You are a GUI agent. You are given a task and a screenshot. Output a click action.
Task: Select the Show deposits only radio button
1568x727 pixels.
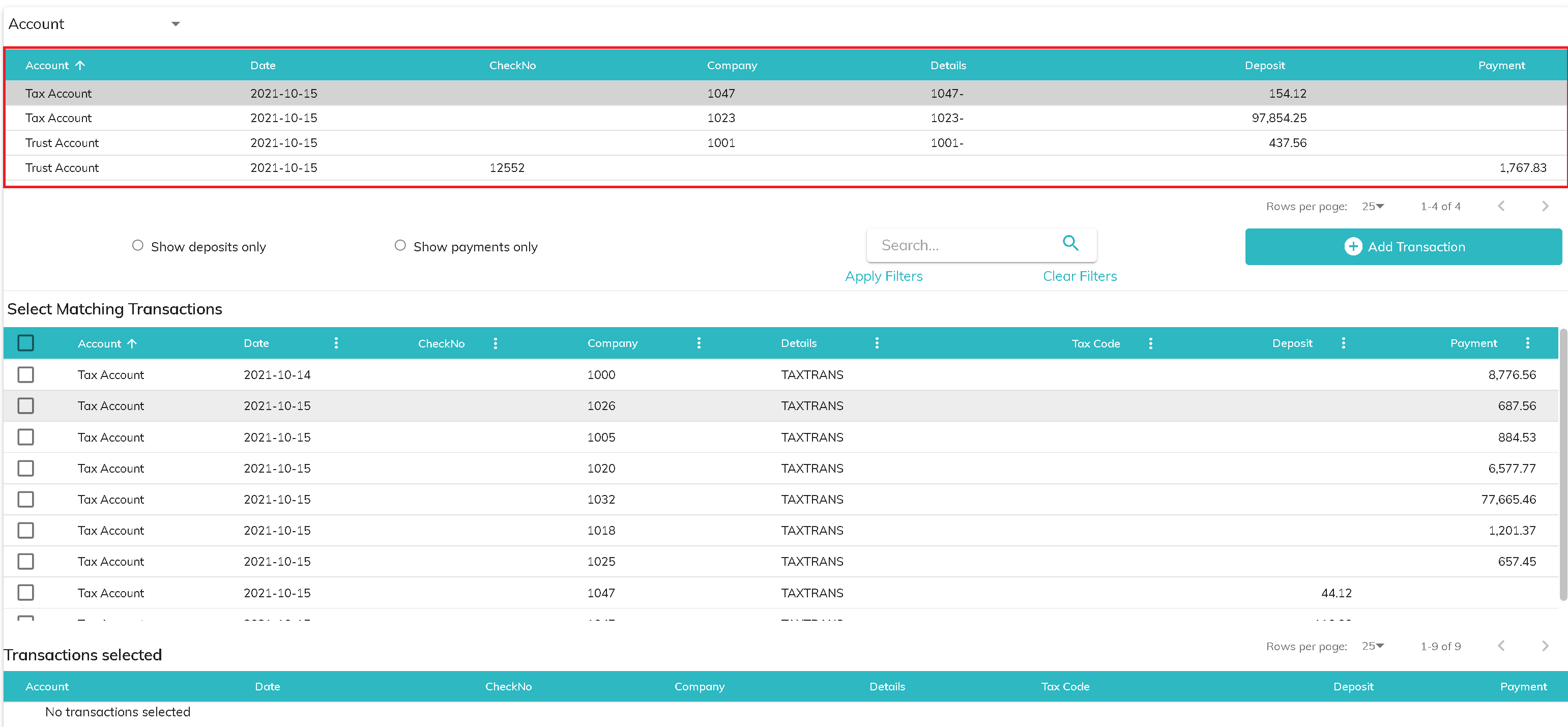(137, 245)
